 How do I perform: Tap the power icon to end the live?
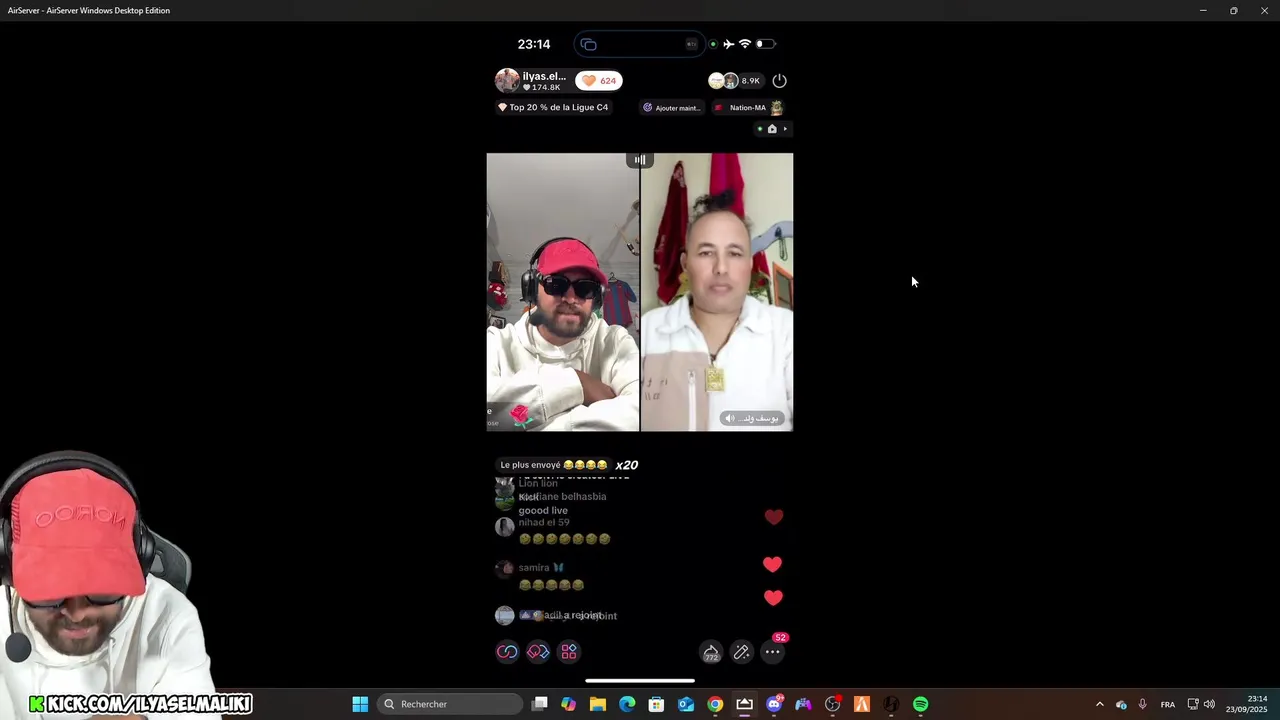[780, 81]
